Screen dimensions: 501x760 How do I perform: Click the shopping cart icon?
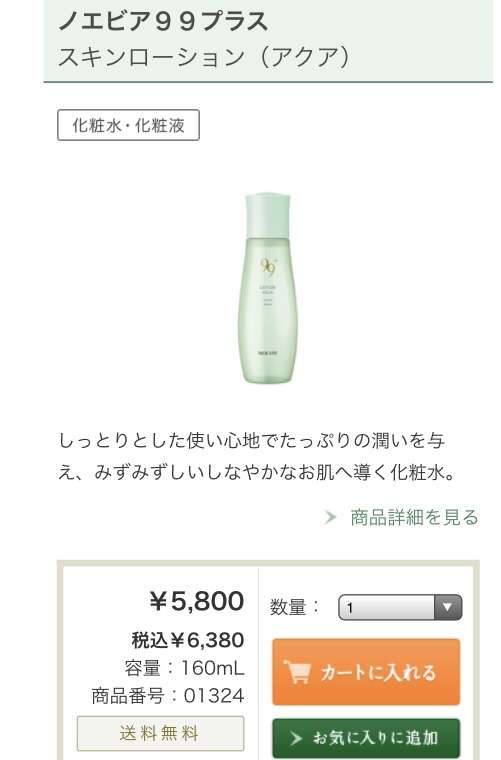(x=297, y=672)
